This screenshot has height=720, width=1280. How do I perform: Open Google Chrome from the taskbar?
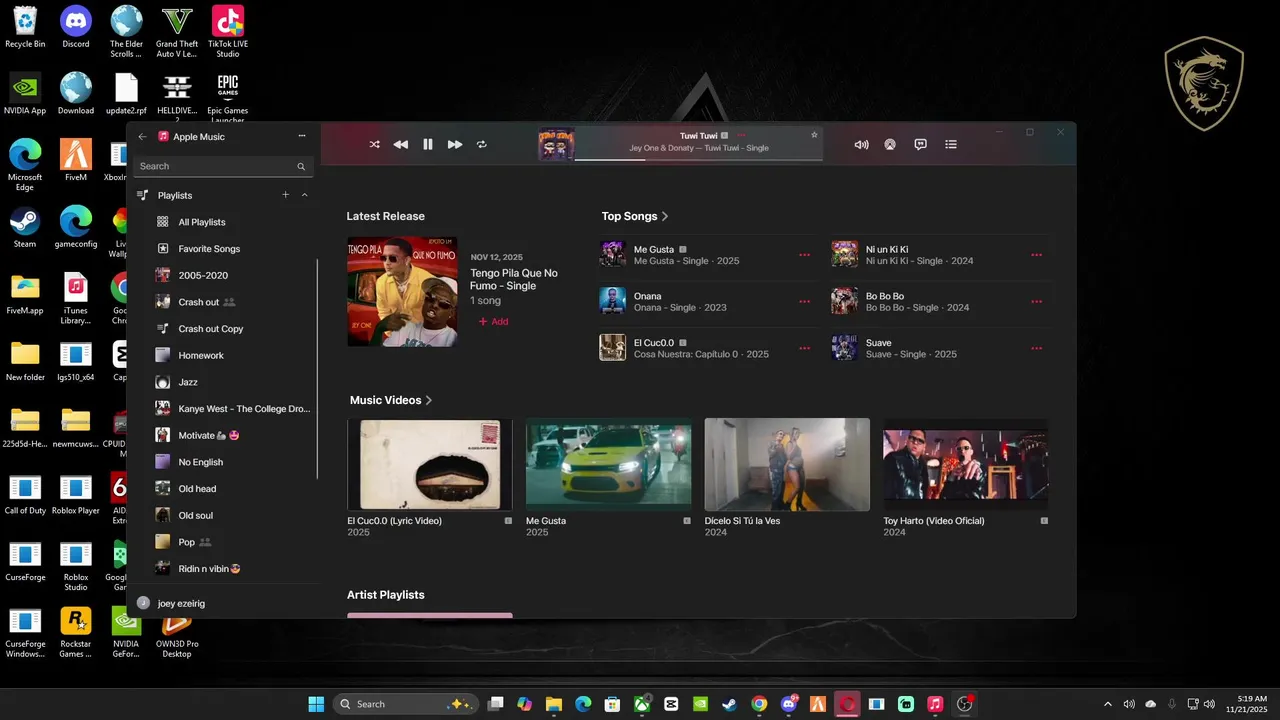click(759, 704)
